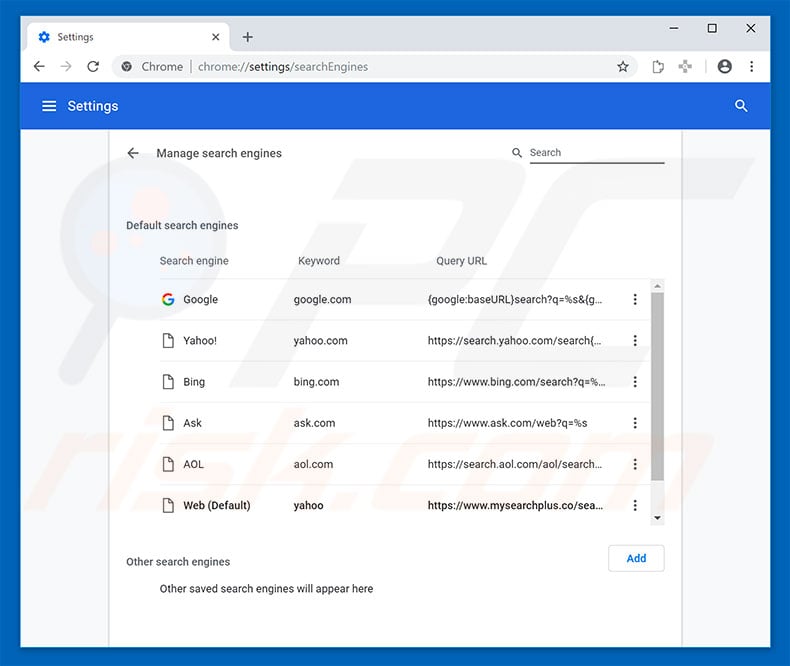
Task: Click the search.yahoo.com query URL
Action: [514, 341]
